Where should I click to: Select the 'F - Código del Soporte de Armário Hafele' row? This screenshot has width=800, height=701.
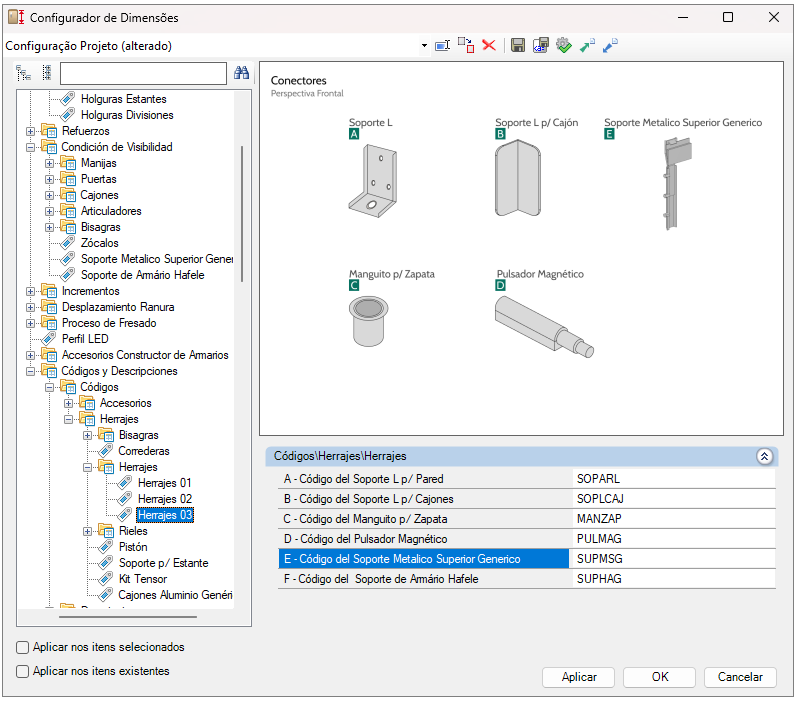pos(527,579)
